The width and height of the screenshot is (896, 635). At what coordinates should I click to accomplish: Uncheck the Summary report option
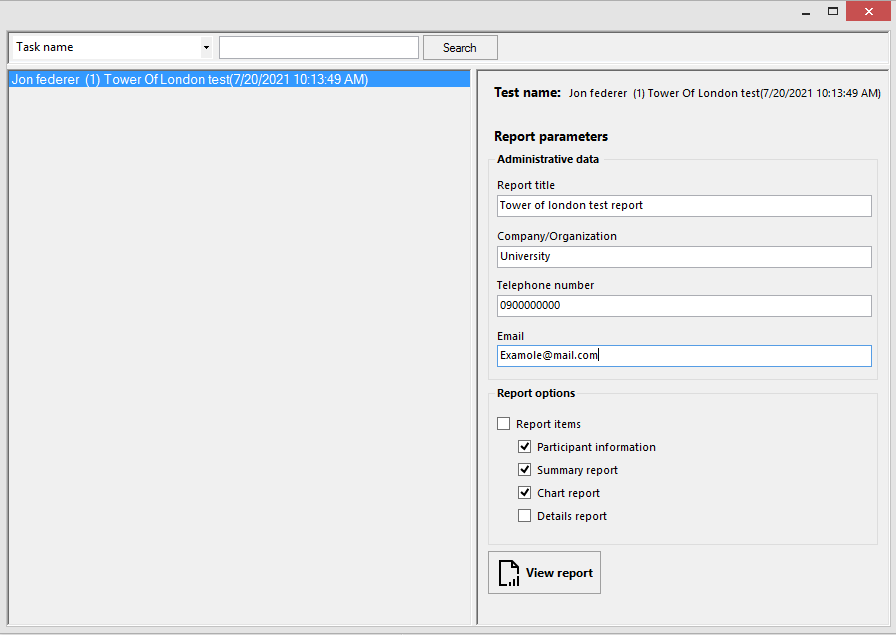pyautogui.click(x=525, y=469)
